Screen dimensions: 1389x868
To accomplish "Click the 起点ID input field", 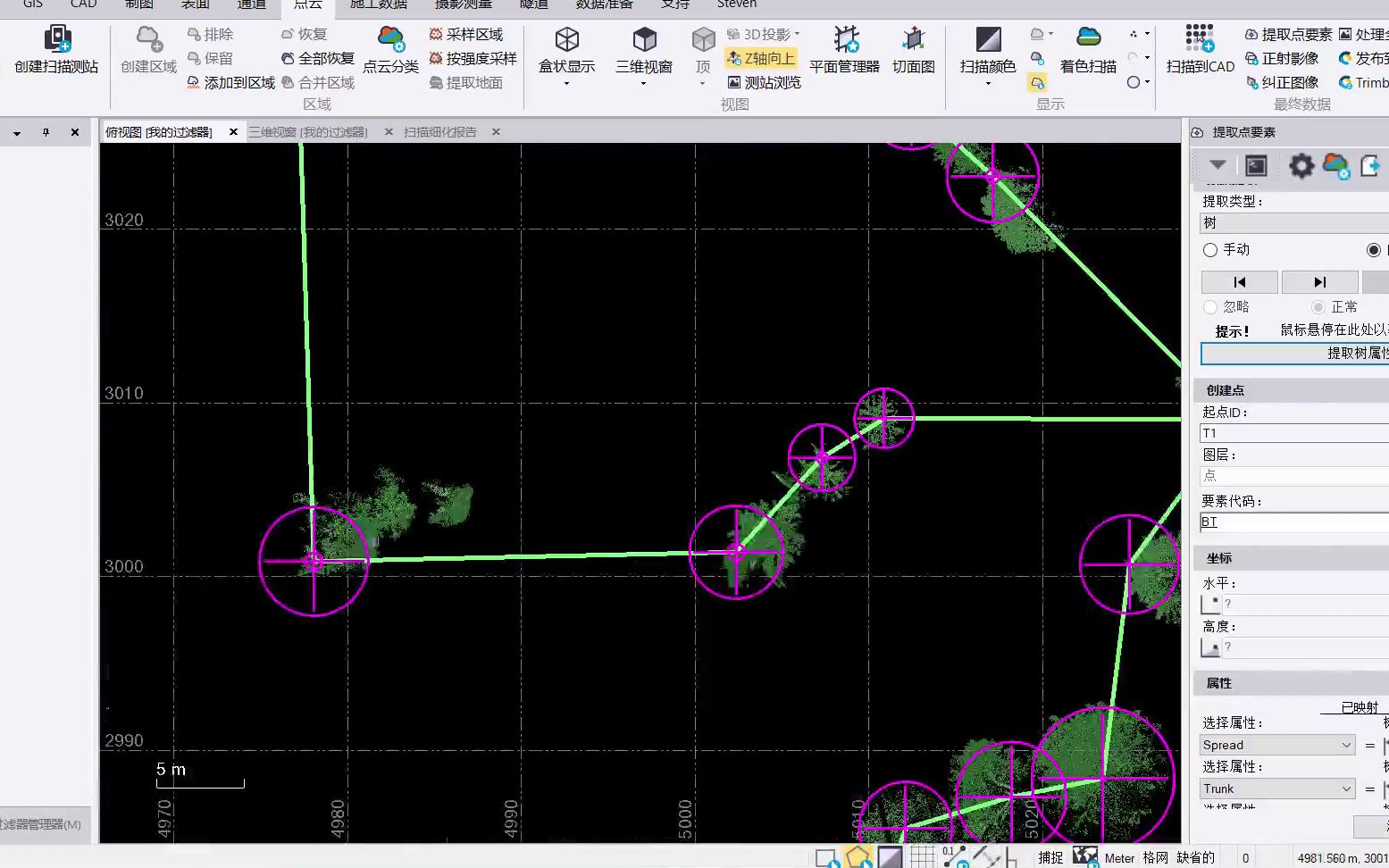I will tap(1294, 433).
